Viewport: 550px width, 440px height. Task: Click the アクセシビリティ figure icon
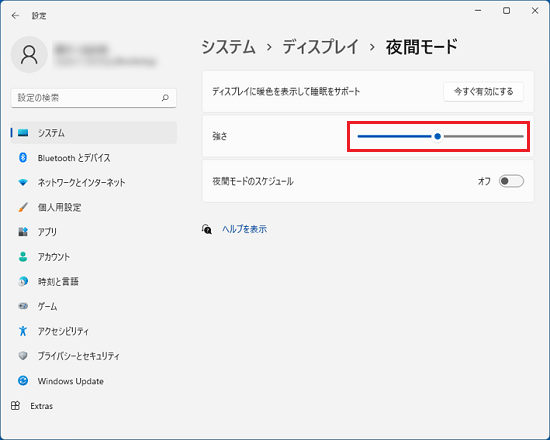coord(23,331)
